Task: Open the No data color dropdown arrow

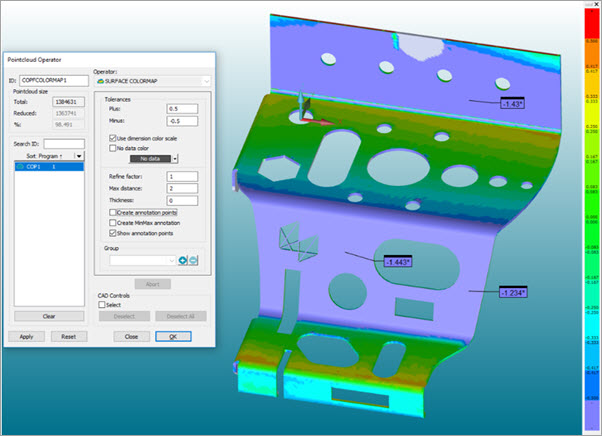Action: [x=175, y=158]
